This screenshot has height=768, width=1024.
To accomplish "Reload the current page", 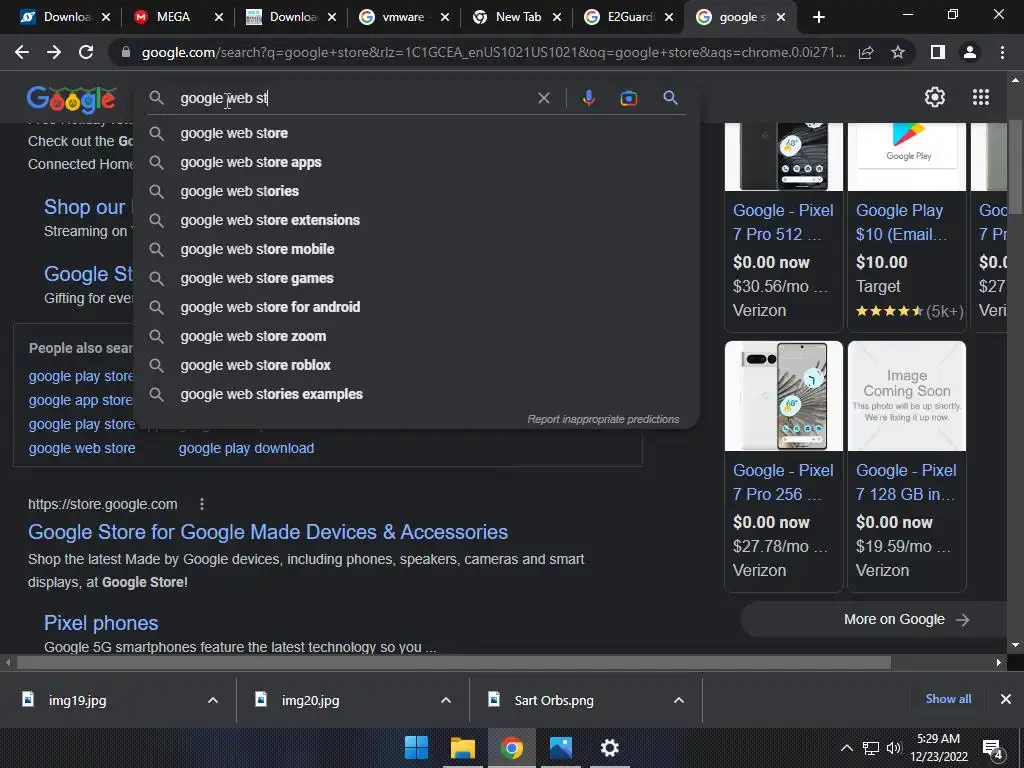I will click(86, 52).
